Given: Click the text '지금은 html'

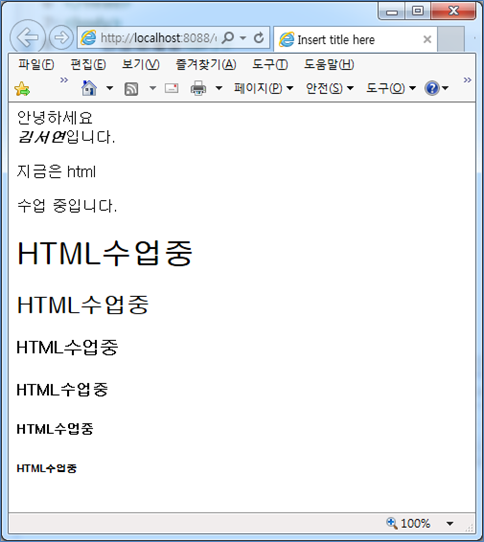Looking at the screenshot, I should click(56, 171).
